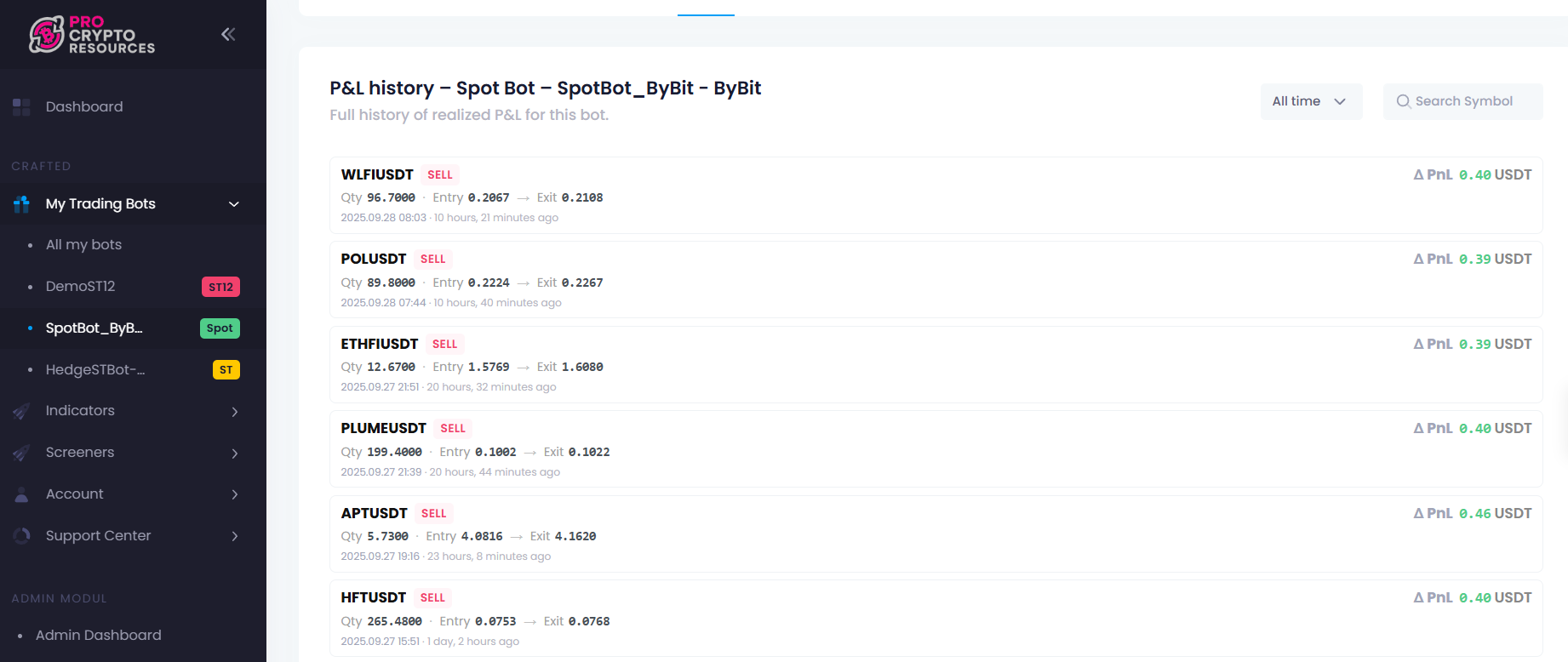
Task: Click the Account user icon
Action: (x=21, y=494)
